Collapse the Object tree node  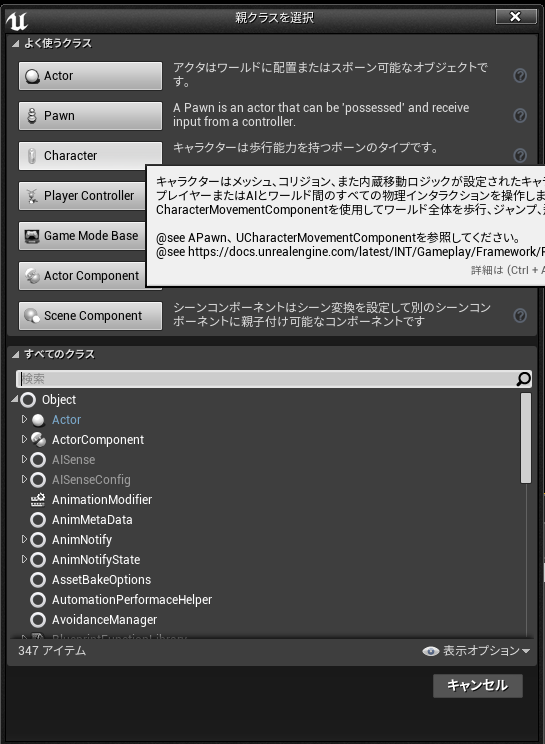tap(15, 400)
